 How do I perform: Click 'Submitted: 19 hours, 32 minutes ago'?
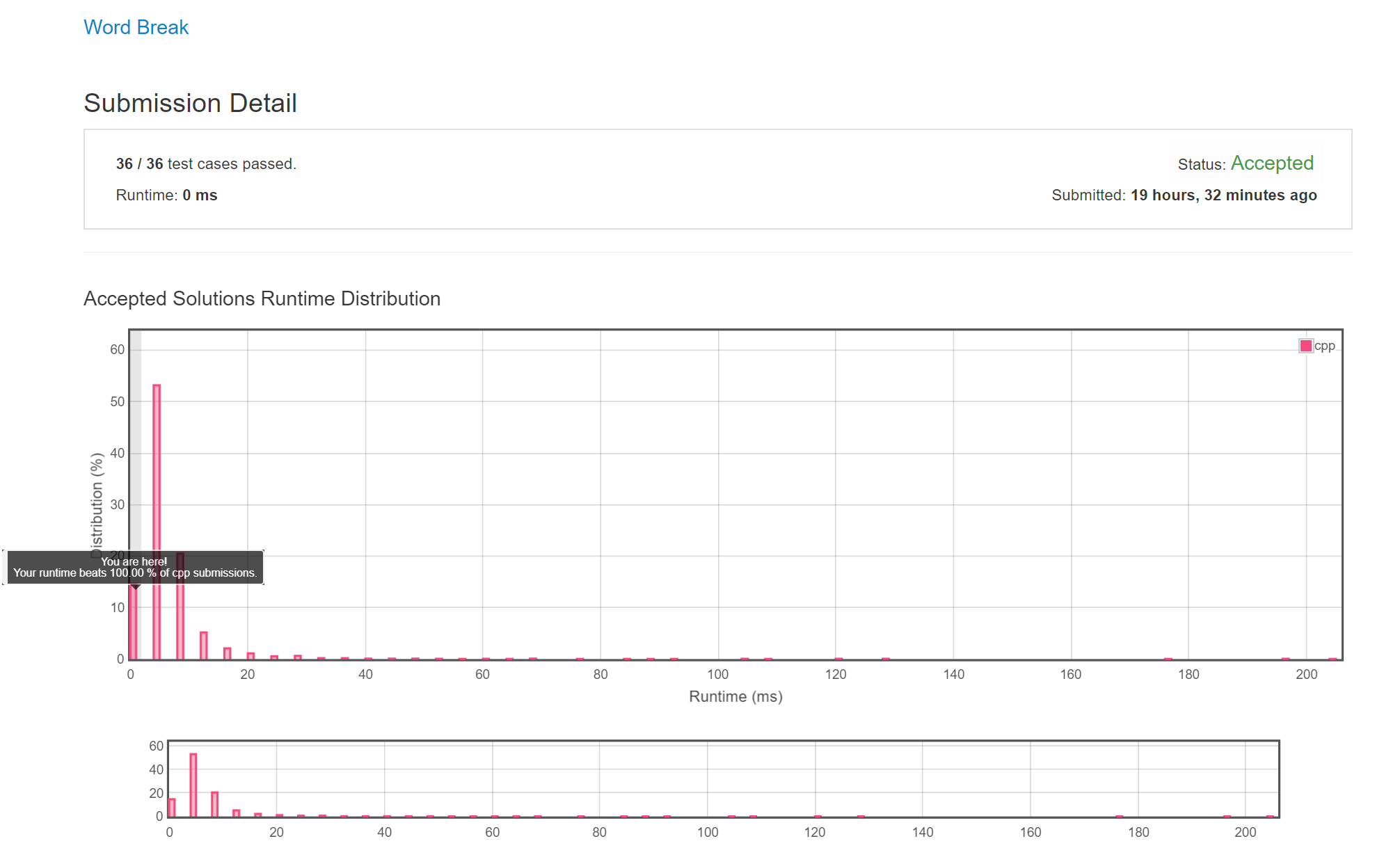[x=1184, y=195]
